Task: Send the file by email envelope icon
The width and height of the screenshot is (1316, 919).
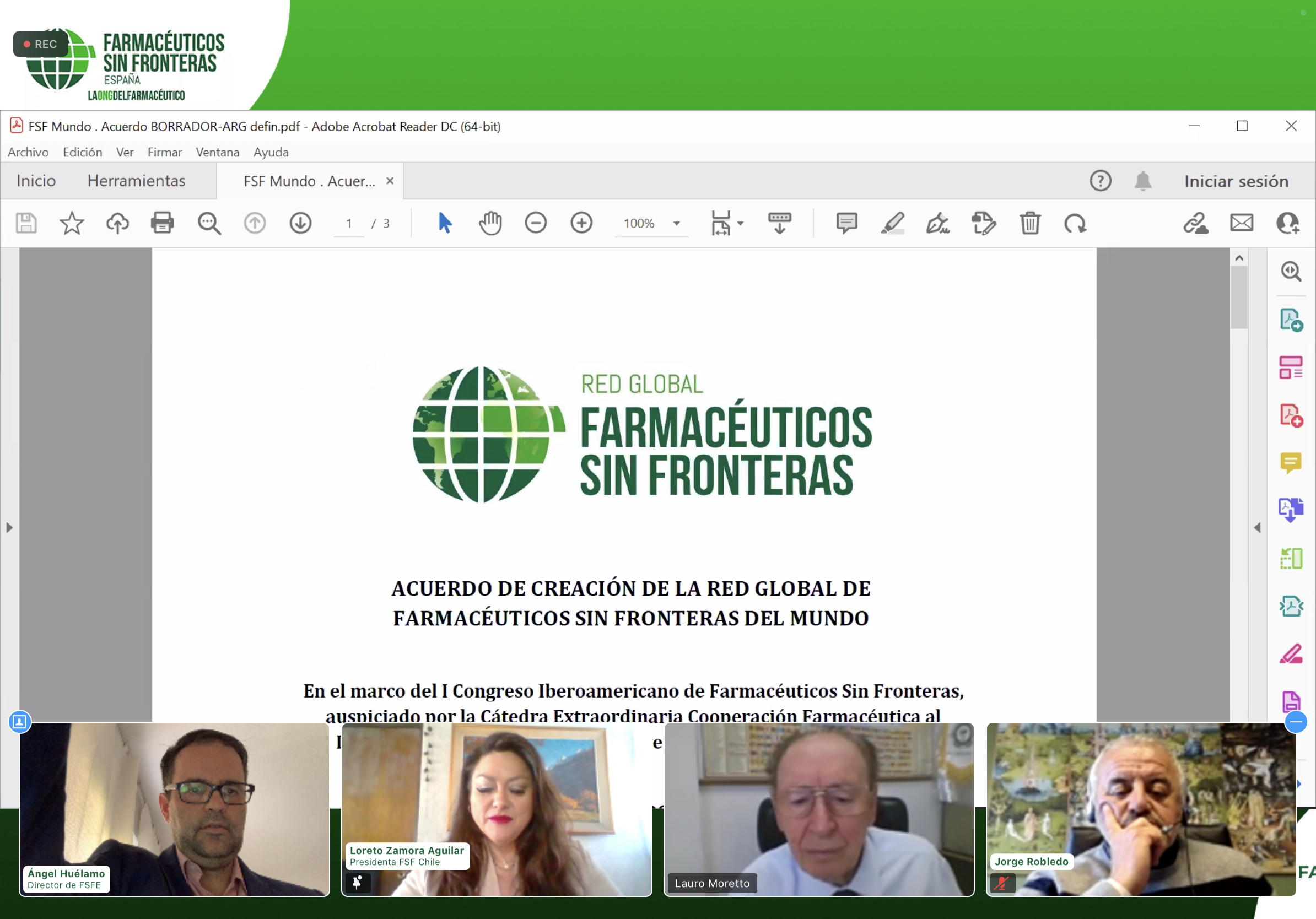Action: tap(1242, 223)
